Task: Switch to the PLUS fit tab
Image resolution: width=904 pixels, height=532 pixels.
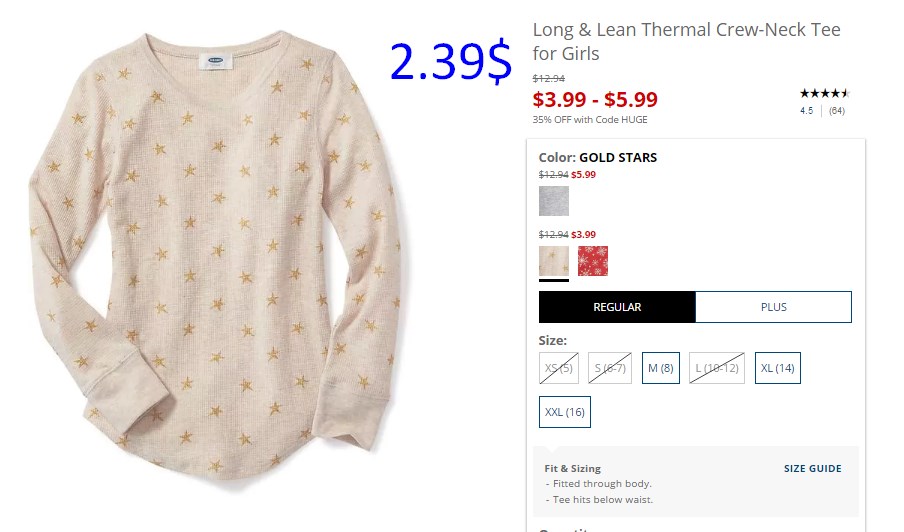Action: (773, 307)
